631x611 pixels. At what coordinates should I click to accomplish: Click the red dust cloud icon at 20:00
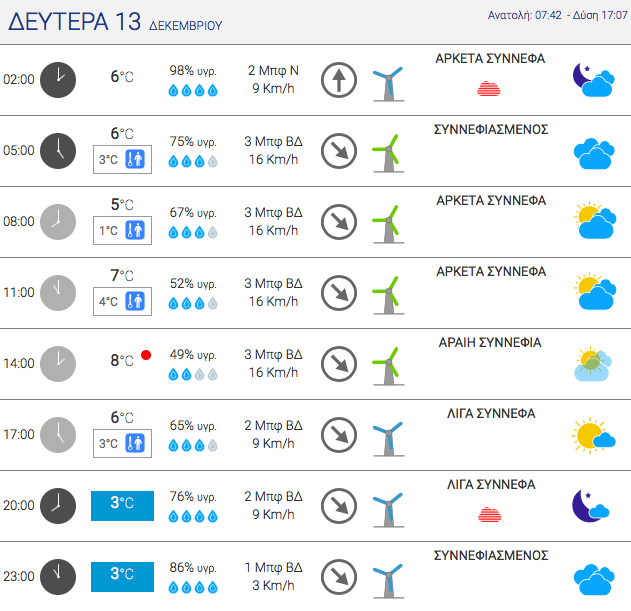(489, 514)
